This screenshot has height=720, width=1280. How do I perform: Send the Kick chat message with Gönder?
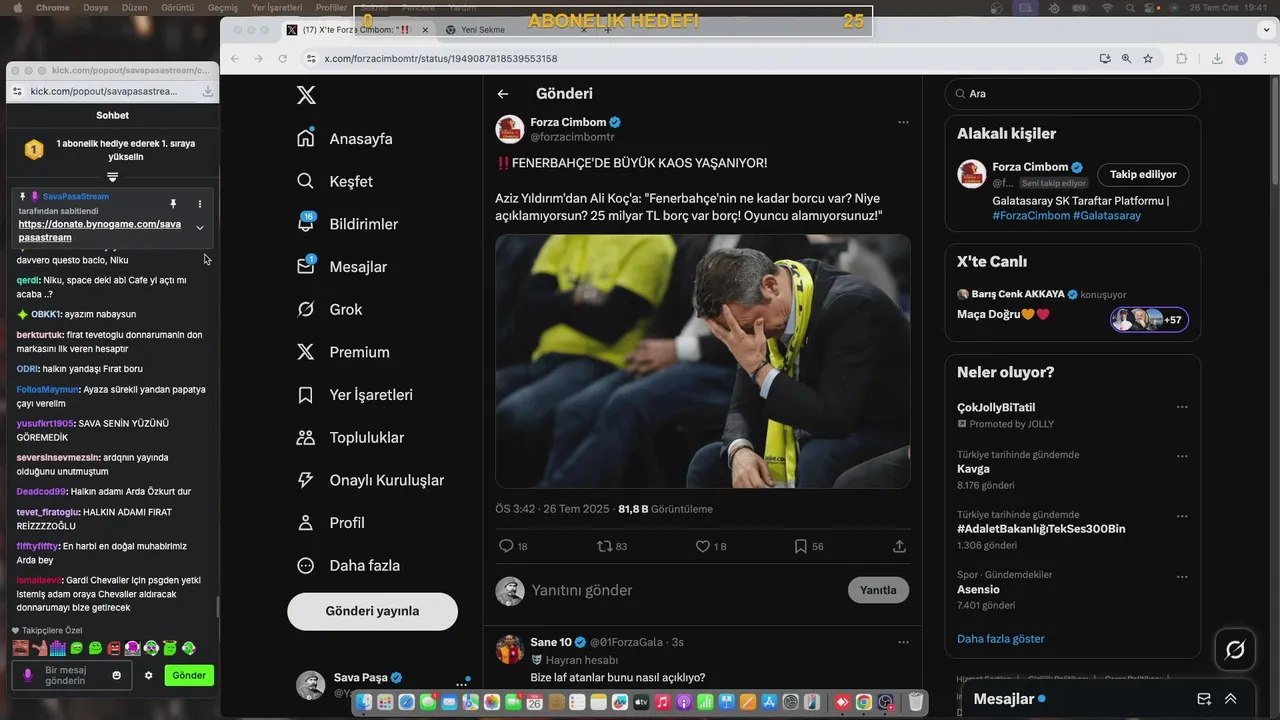pos(189,675)
